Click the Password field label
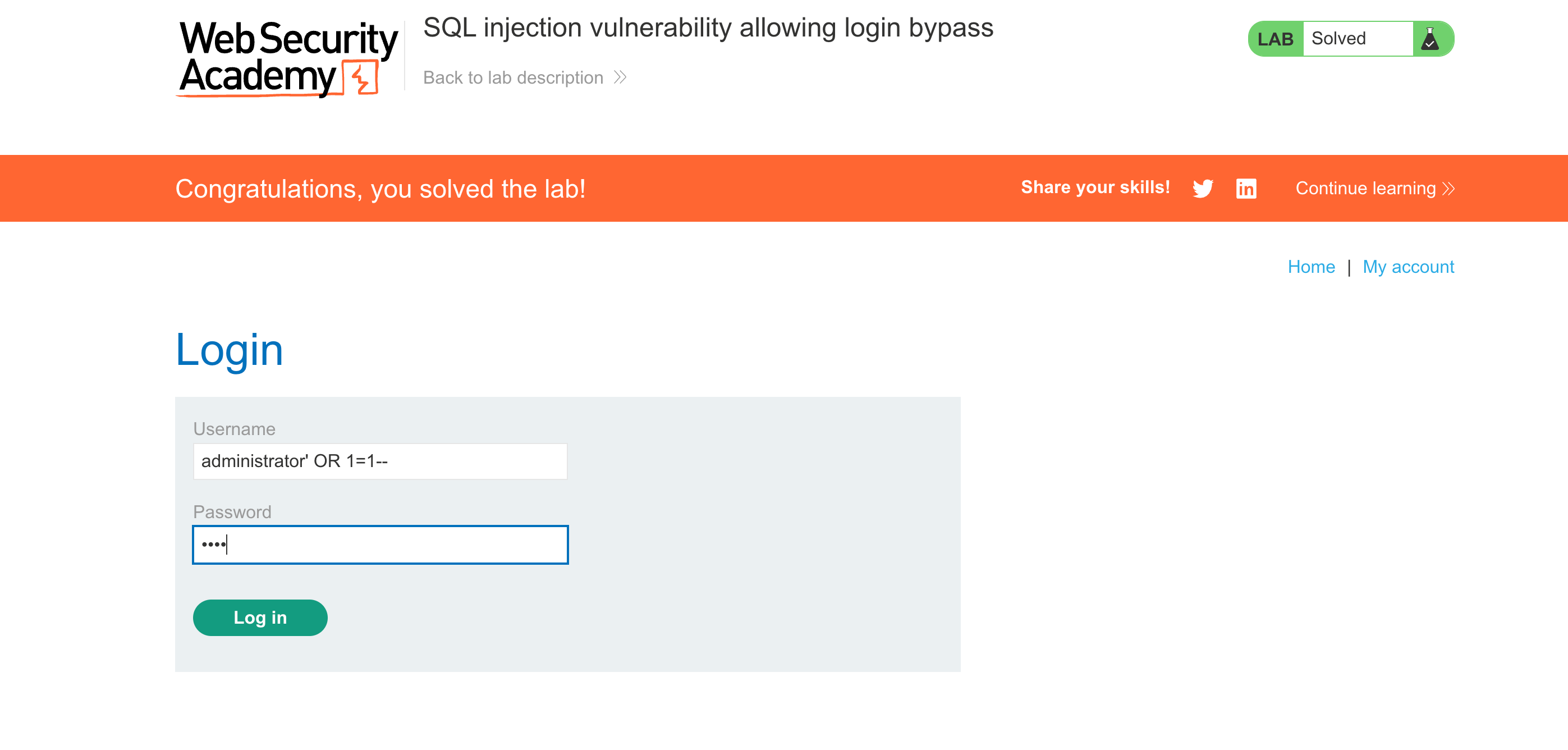Screen dimensions: 1568x750 point(232,511)
